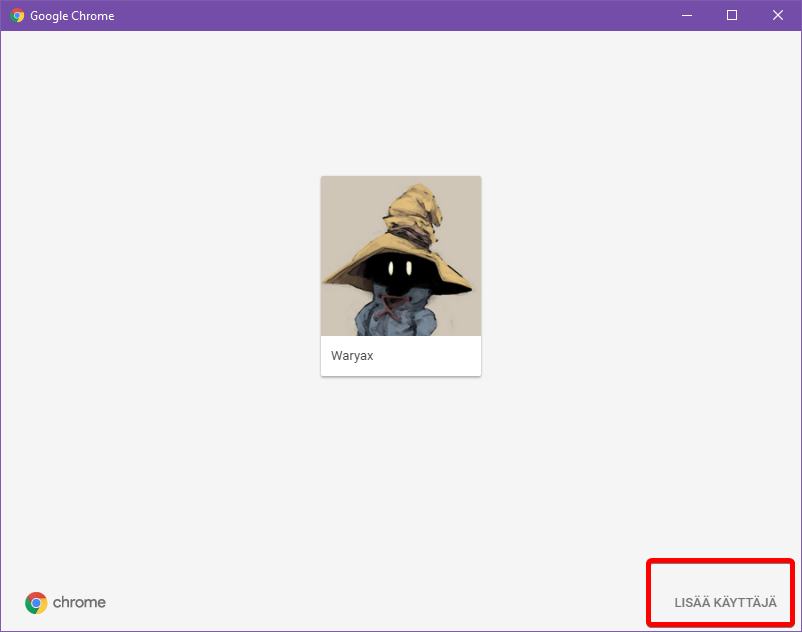Minimize the Google Chrome window
Viewport: 802px width, 632px height.
coord(686,15)
